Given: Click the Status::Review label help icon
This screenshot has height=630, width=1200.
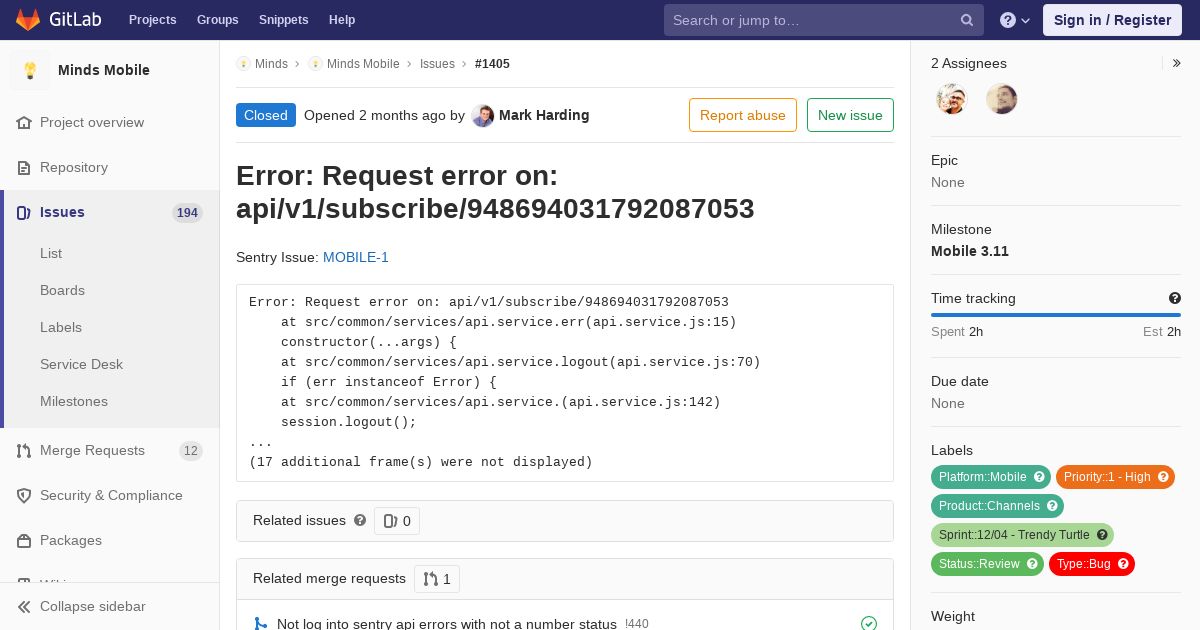Looking at the screenshot, I should 1032,564.
